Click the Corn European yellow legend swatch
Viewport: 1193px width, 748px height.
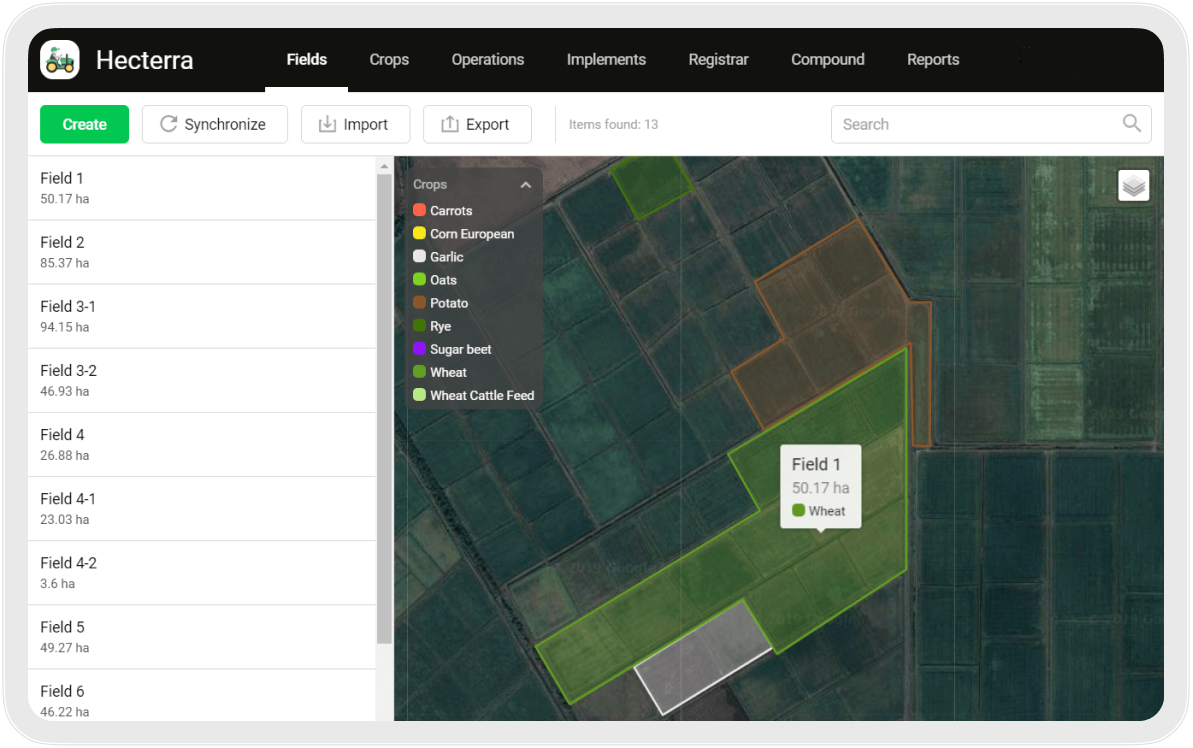[420, 234]
